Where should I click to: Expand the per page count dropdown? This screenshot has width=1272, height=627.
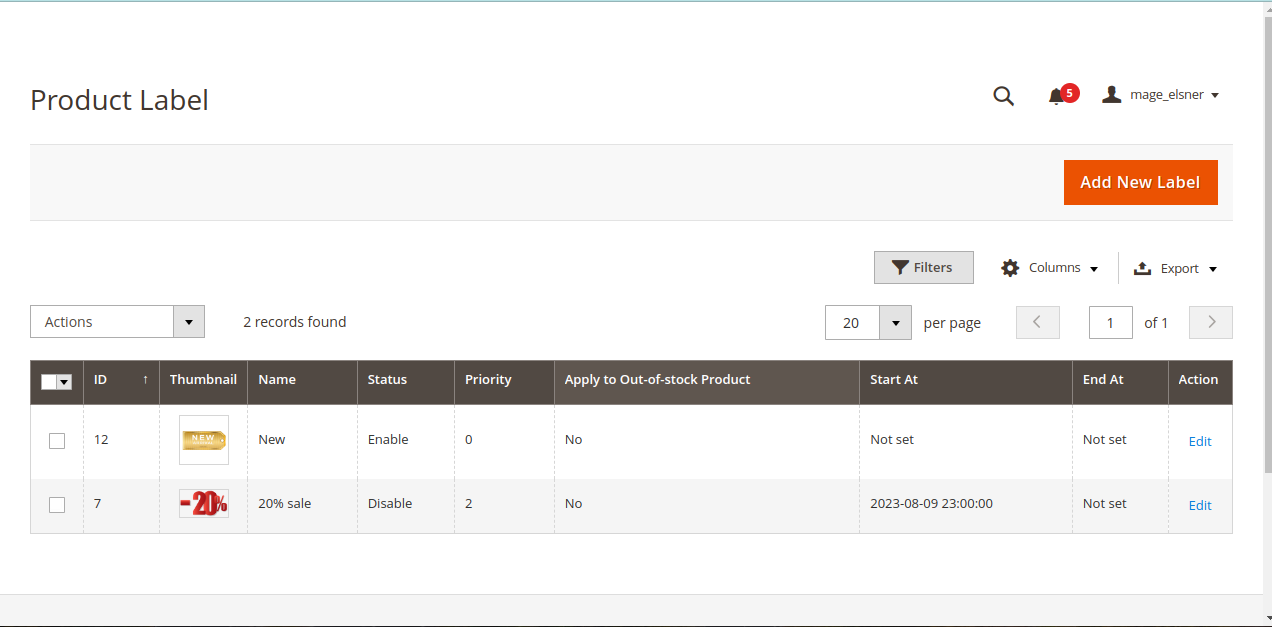(x=895, y=323)
